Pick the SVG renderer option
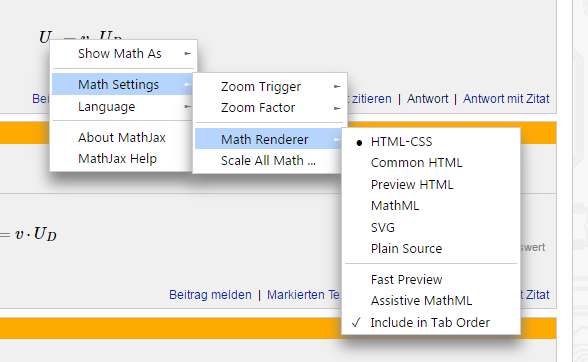 430,227
